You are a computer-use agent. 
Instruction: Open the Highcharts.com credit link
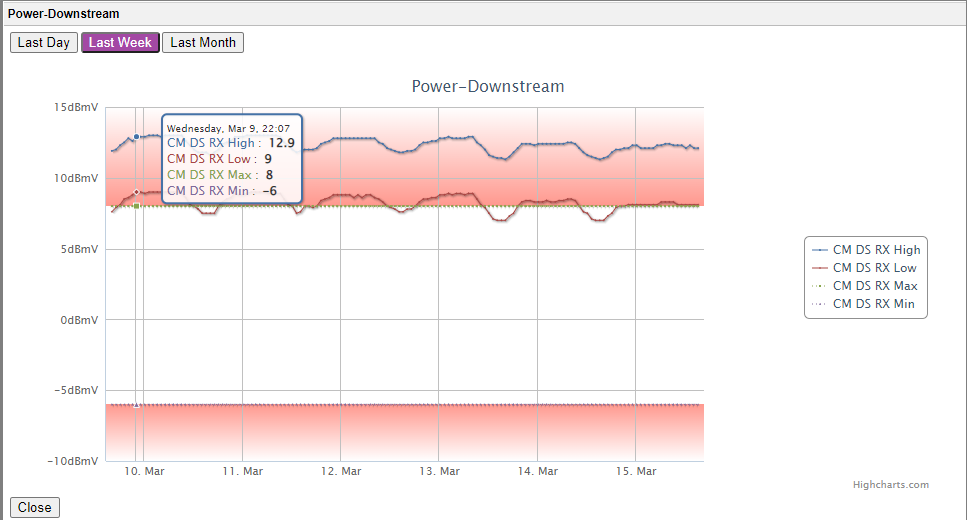[x=890, y=485]
